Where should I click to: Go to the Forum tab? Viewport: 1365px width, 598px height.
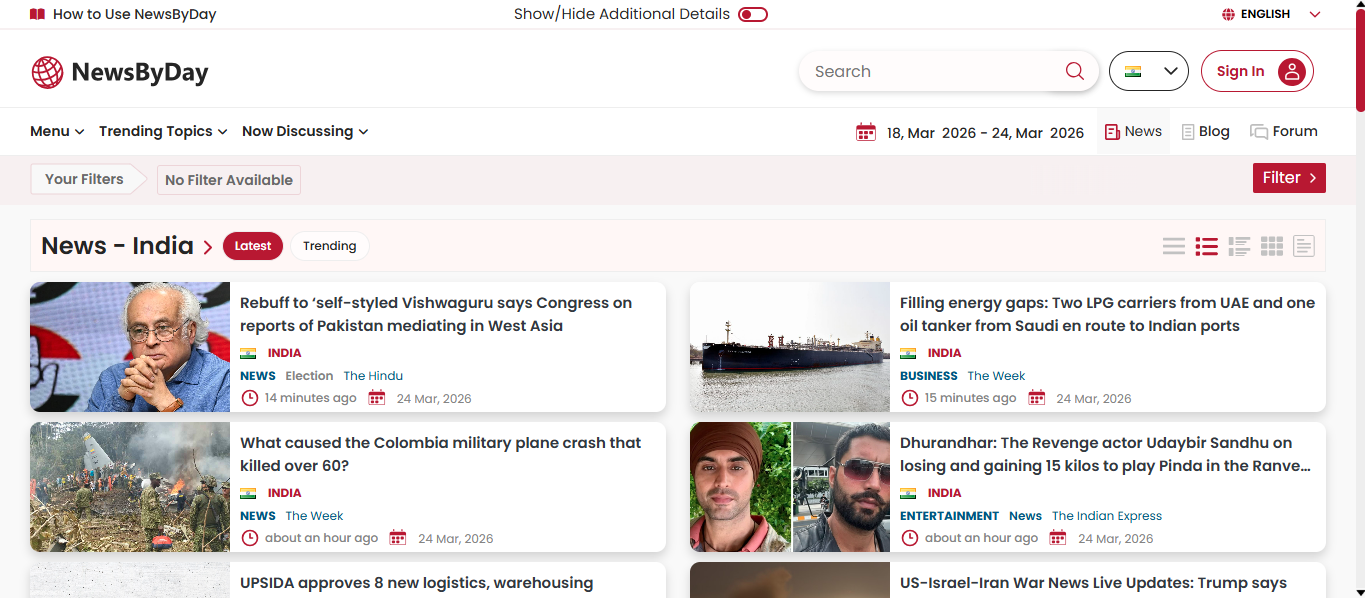pos(1283,131)
